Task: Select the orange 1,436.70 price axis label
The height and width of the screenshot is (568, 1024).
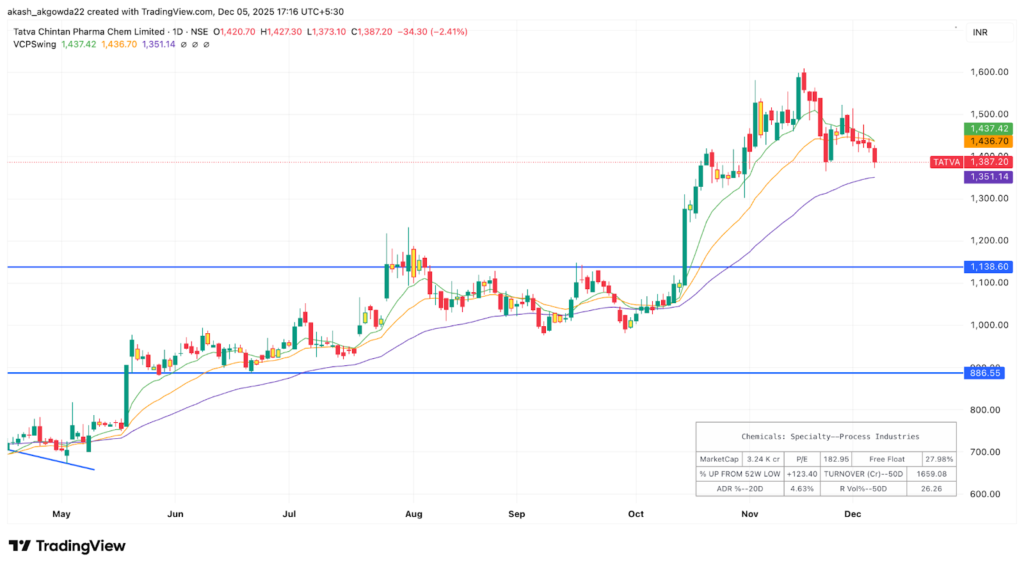Action: [x=985, y=142]
